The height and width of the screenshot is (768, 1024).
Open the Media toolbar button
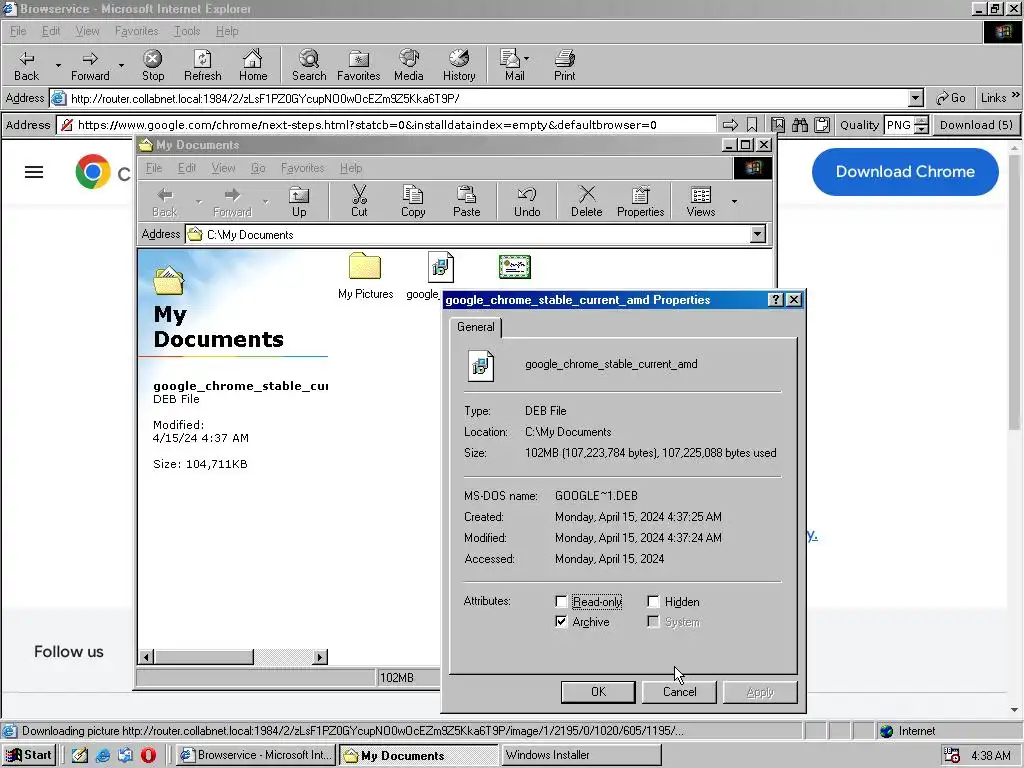pos(409,65)
